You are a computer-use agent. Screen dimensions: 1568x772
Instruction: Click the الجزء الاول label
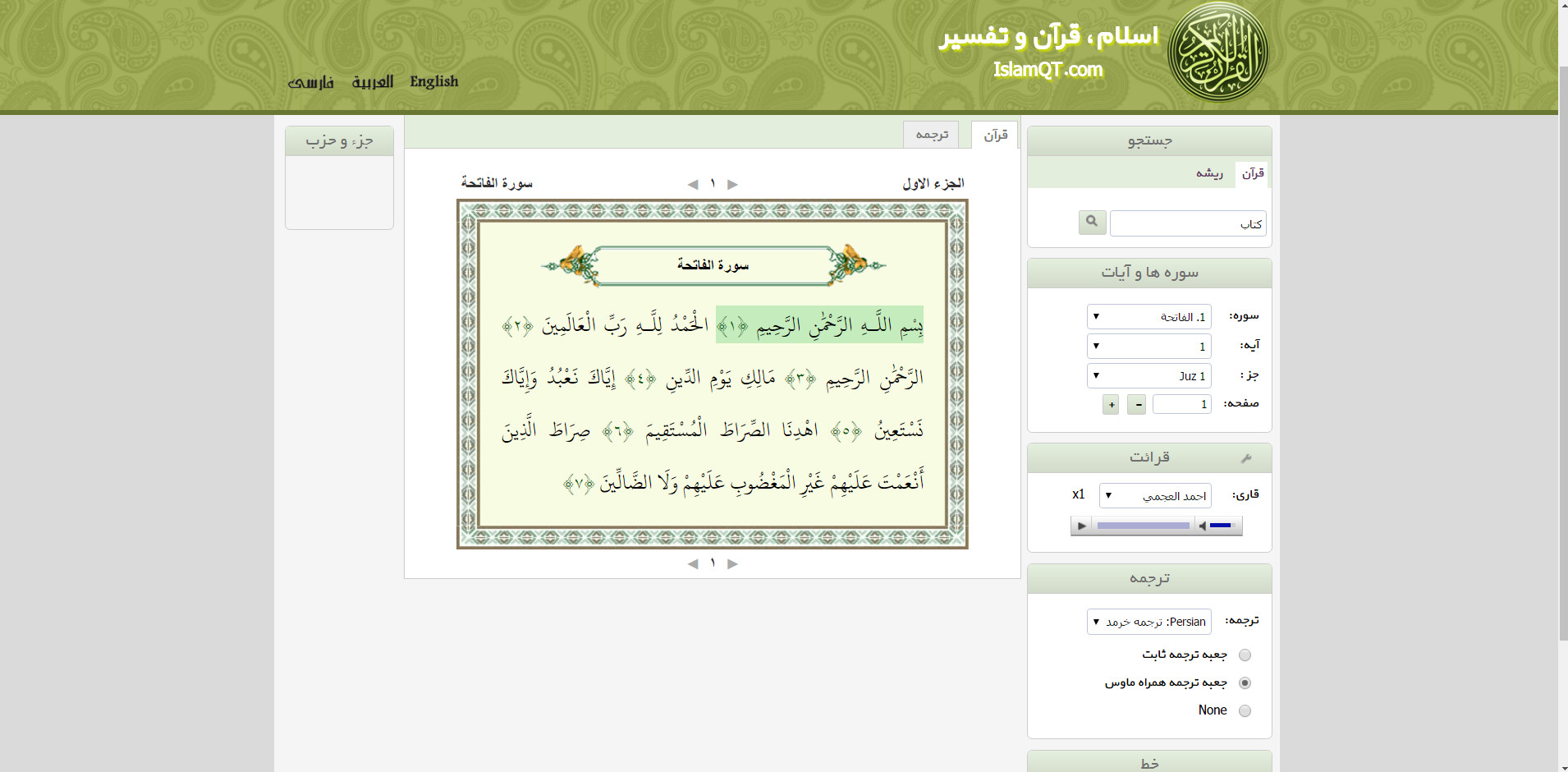[x=933, y=183]
